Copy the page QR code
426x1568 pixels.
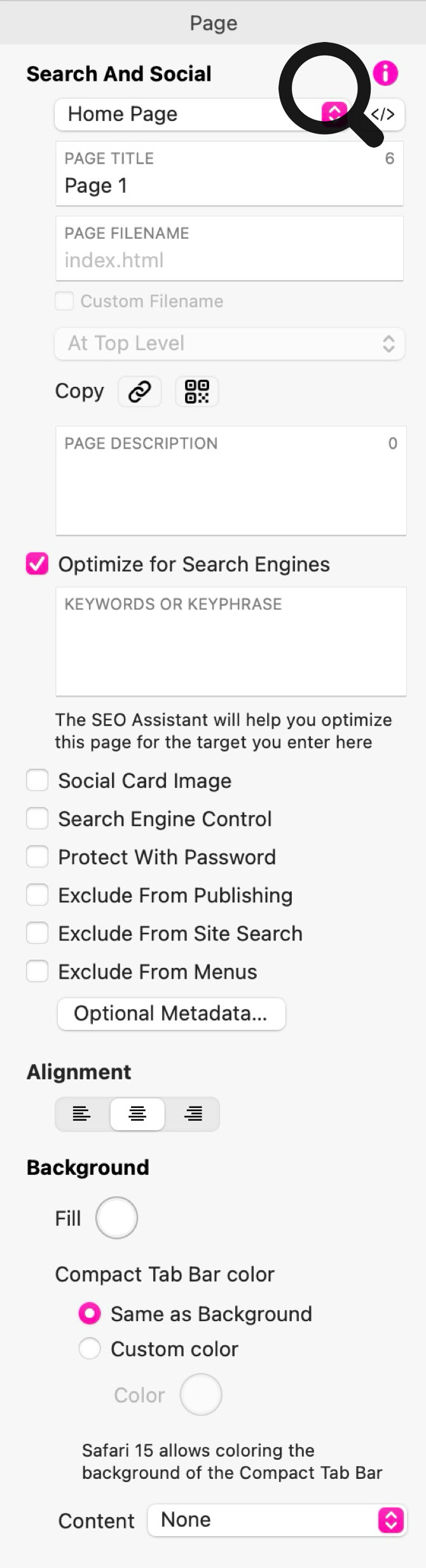click(196, 391)
